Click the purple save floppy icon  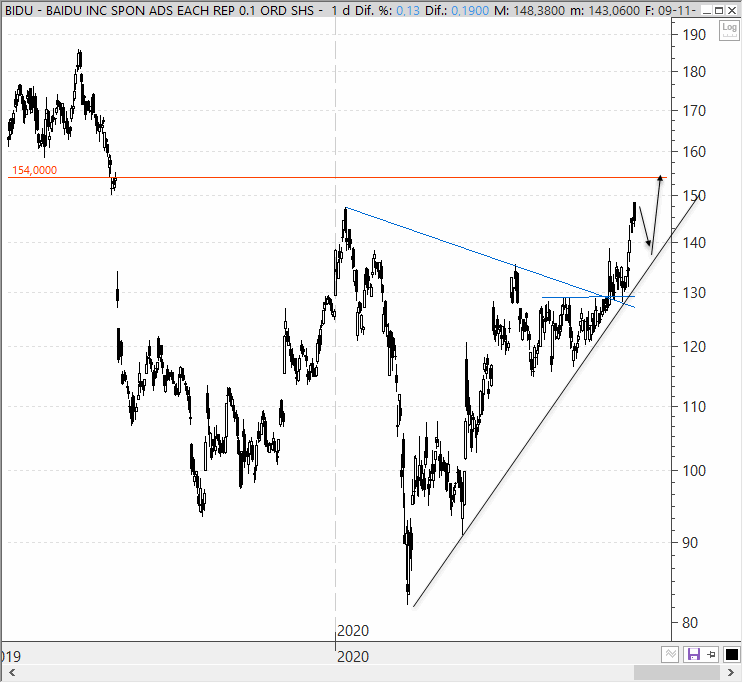click(x=694, y=655)
